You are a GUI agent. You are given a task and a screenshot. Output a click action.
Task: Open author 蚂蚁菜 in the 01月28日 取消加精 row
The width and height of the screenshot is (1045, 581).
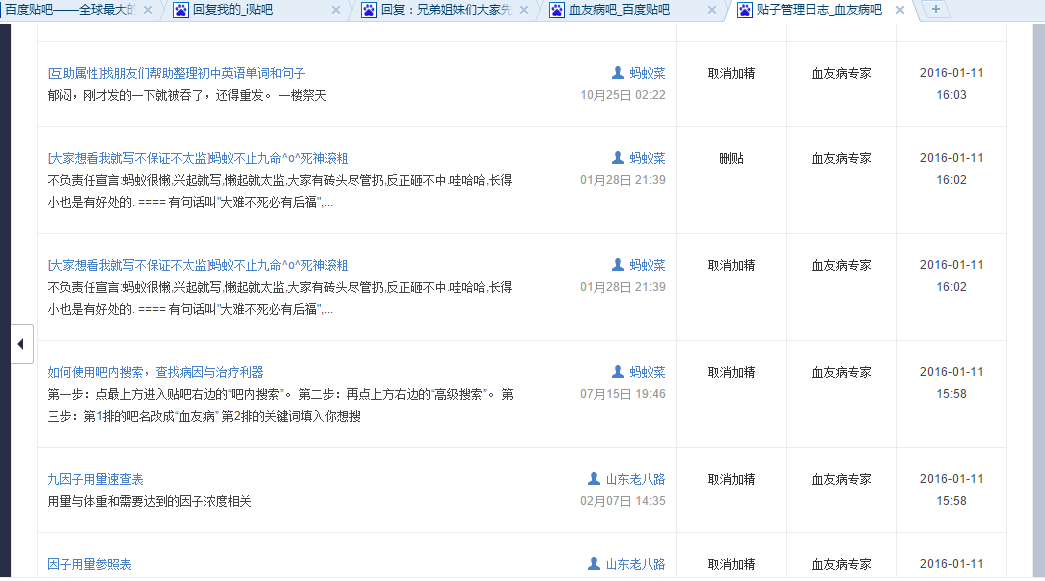[x=647, y=265]
